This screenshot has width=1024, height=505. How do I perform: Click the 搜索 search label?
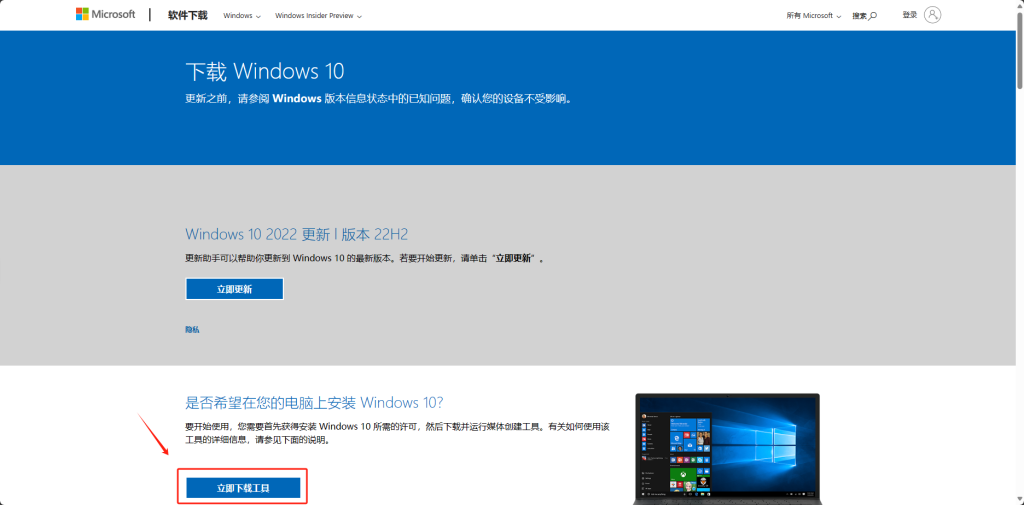859,16
